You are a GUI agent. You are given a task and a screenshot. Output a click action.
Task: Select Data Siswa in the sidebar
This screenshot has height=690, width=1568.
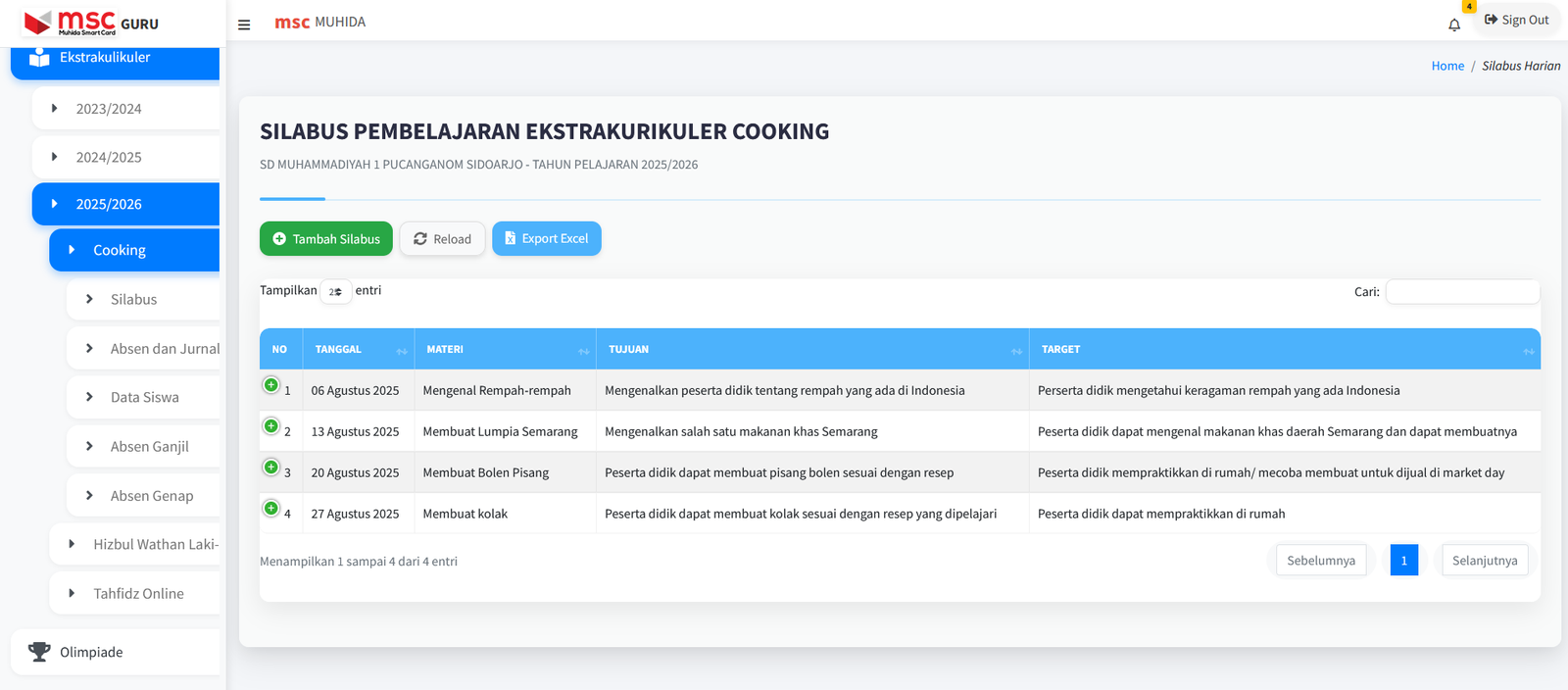[x=145, y=398]
